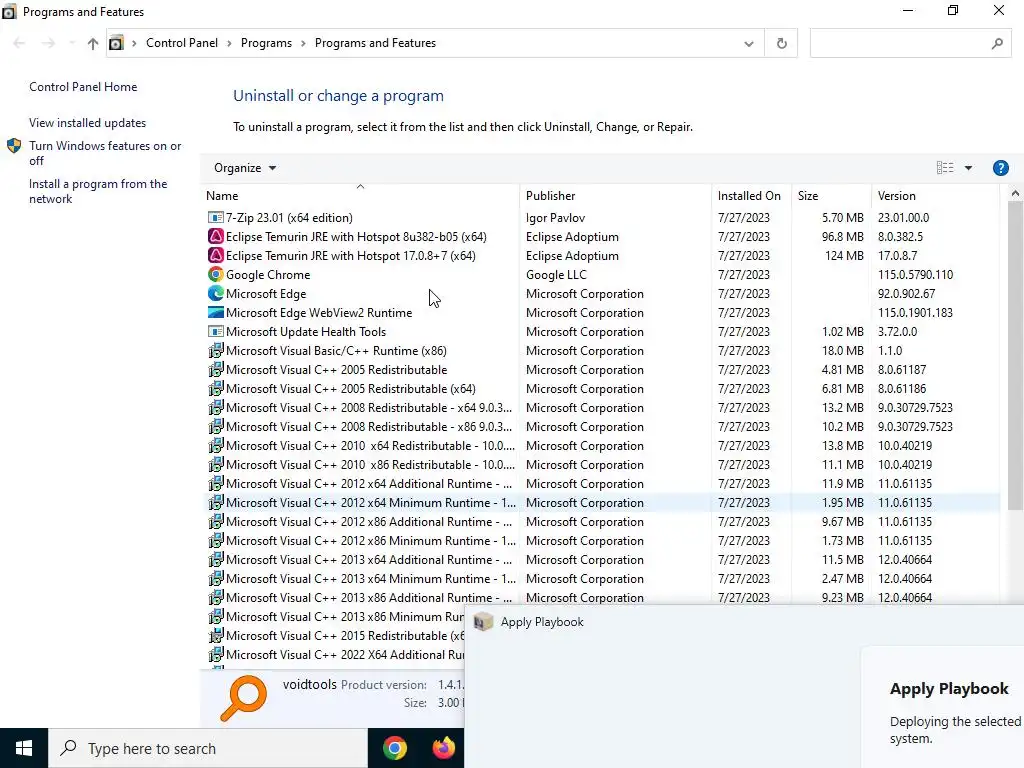
Task: Click the change view icon
Action: point(945,168)
